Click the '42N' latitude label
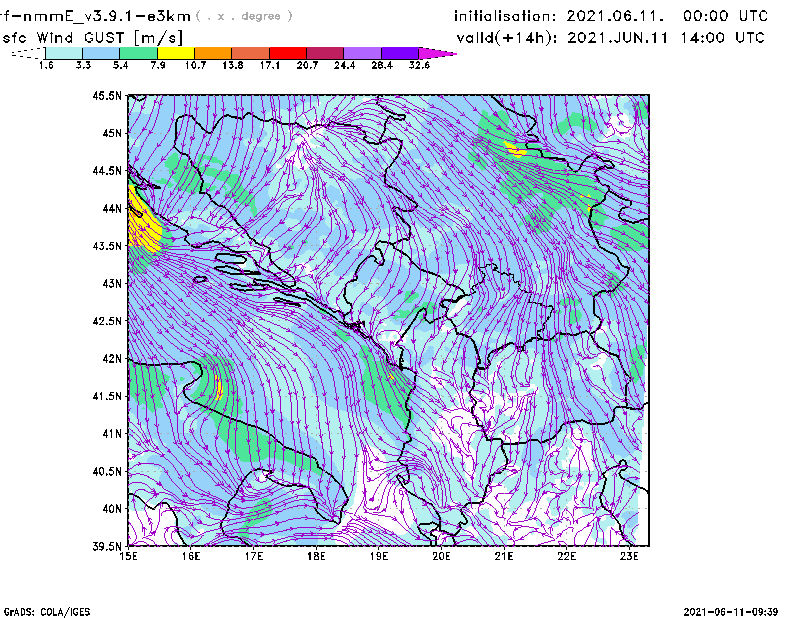 click(112, 359)
